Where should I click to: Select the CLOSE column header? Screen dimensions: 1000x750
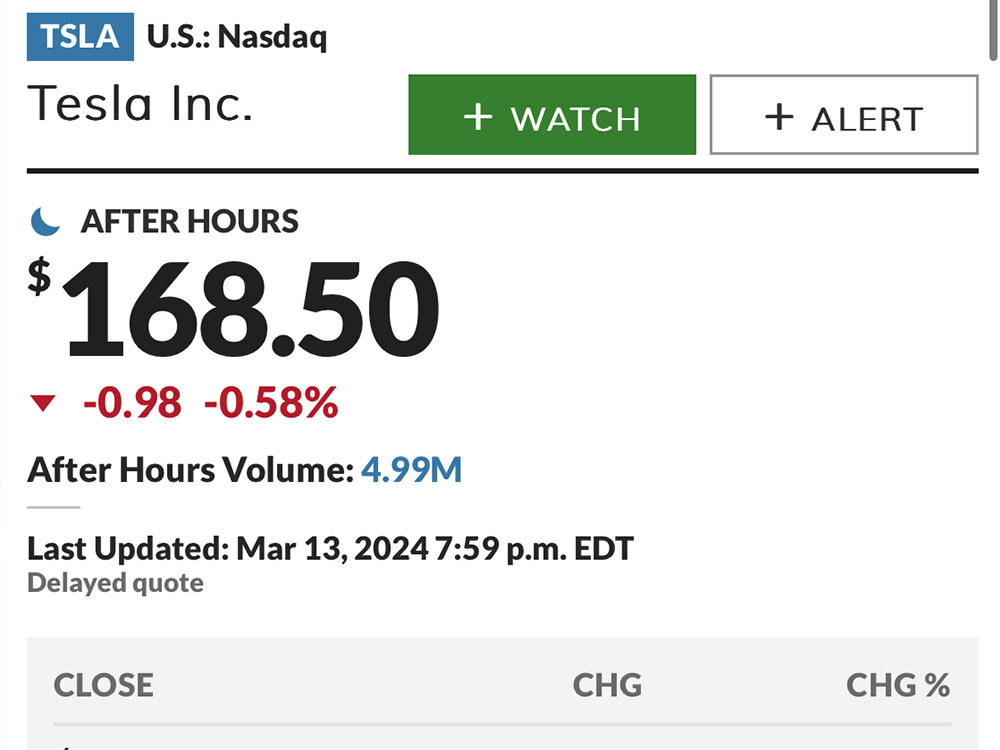point(103,685)
